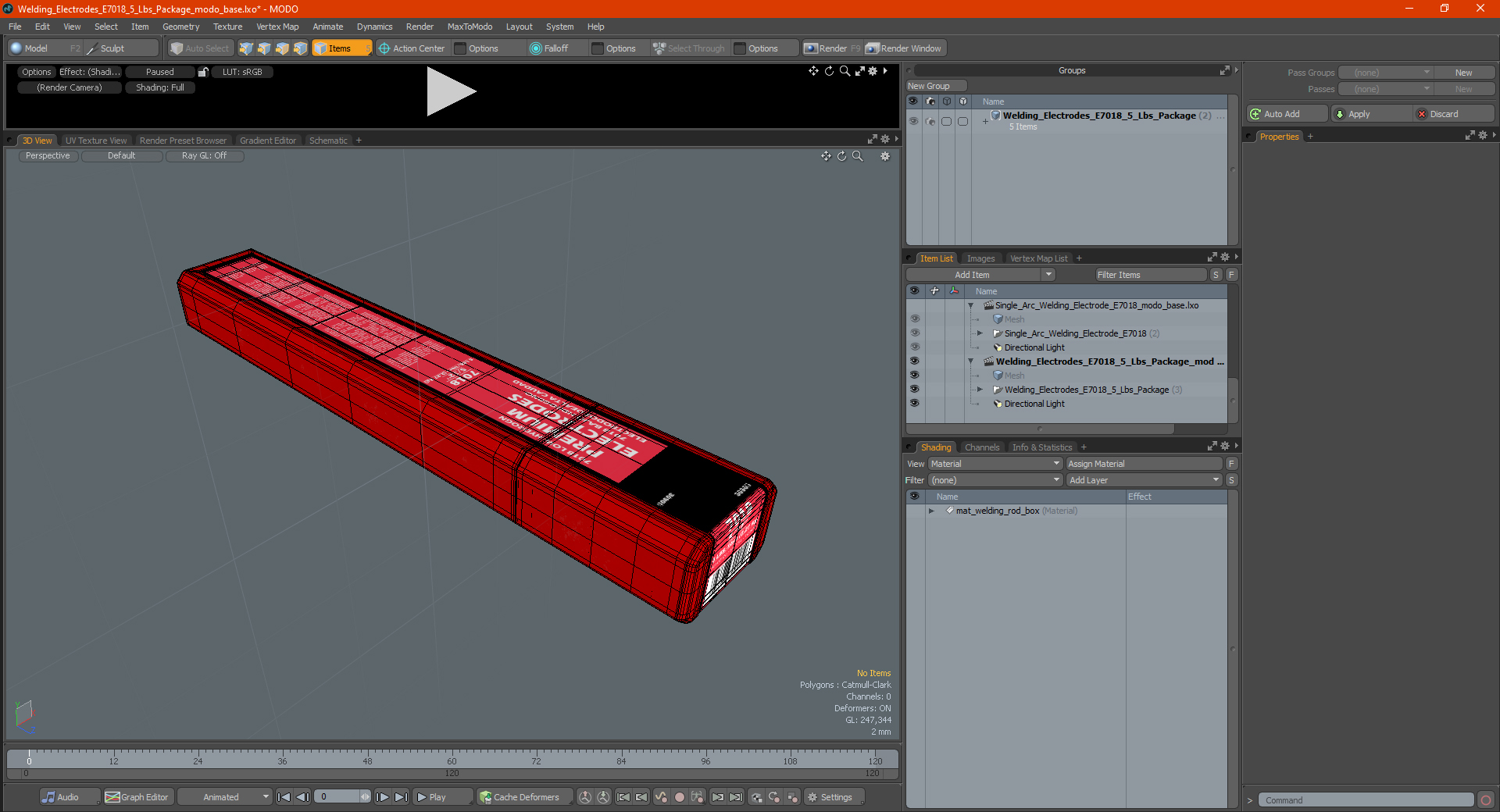
Task: Open preview settings gear icon
Action: 873,71
